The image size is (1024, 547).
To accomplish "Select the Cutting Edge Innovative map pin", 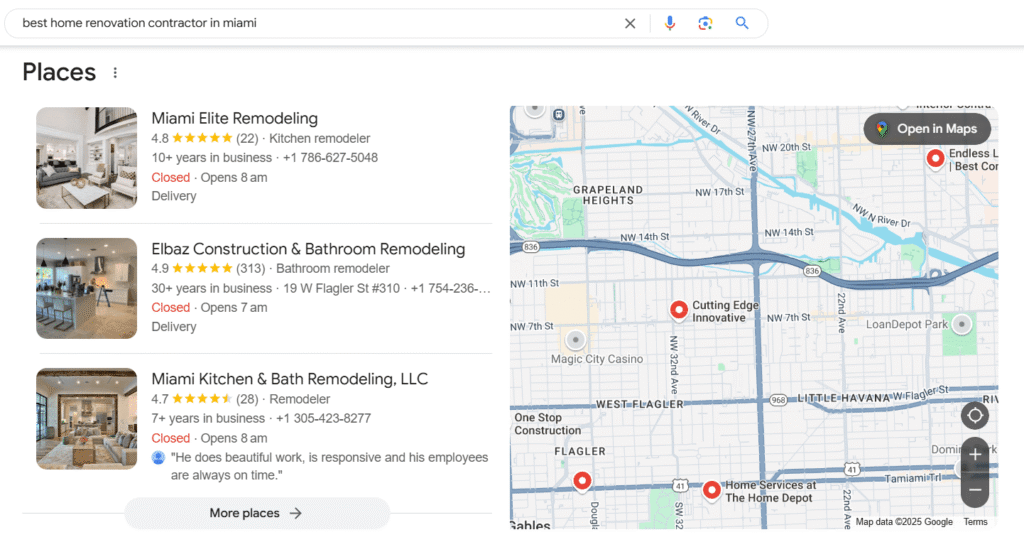I will (x=679, y=309).
